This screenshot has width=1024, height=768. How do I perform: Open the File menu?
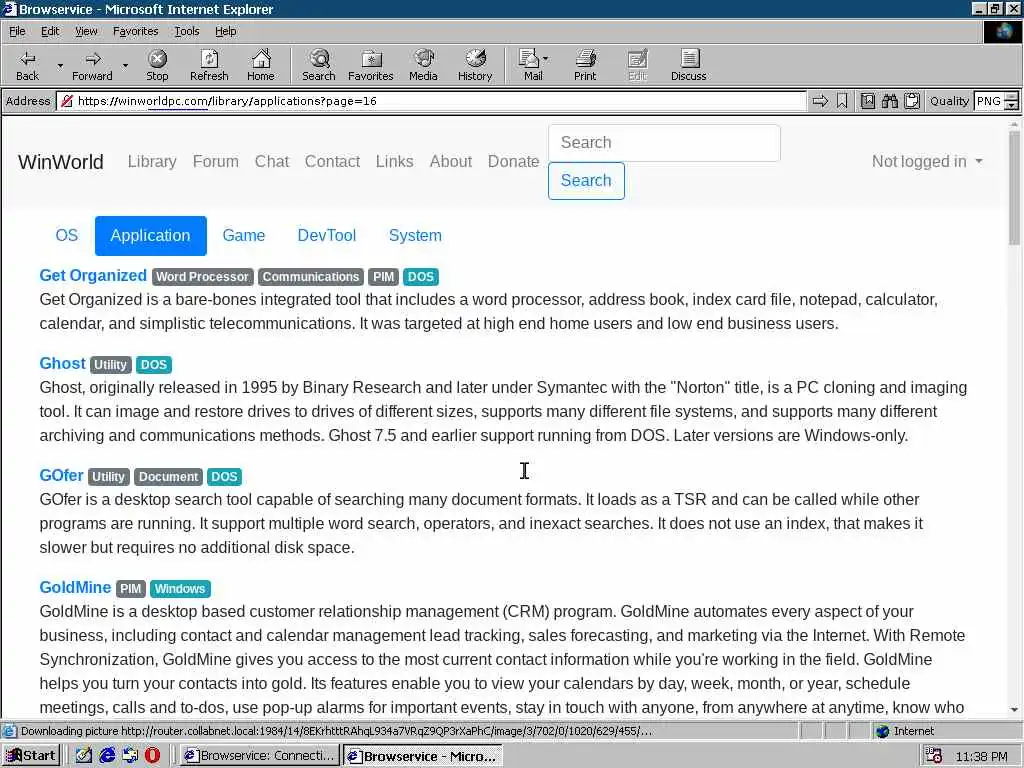tap(17, 31)
